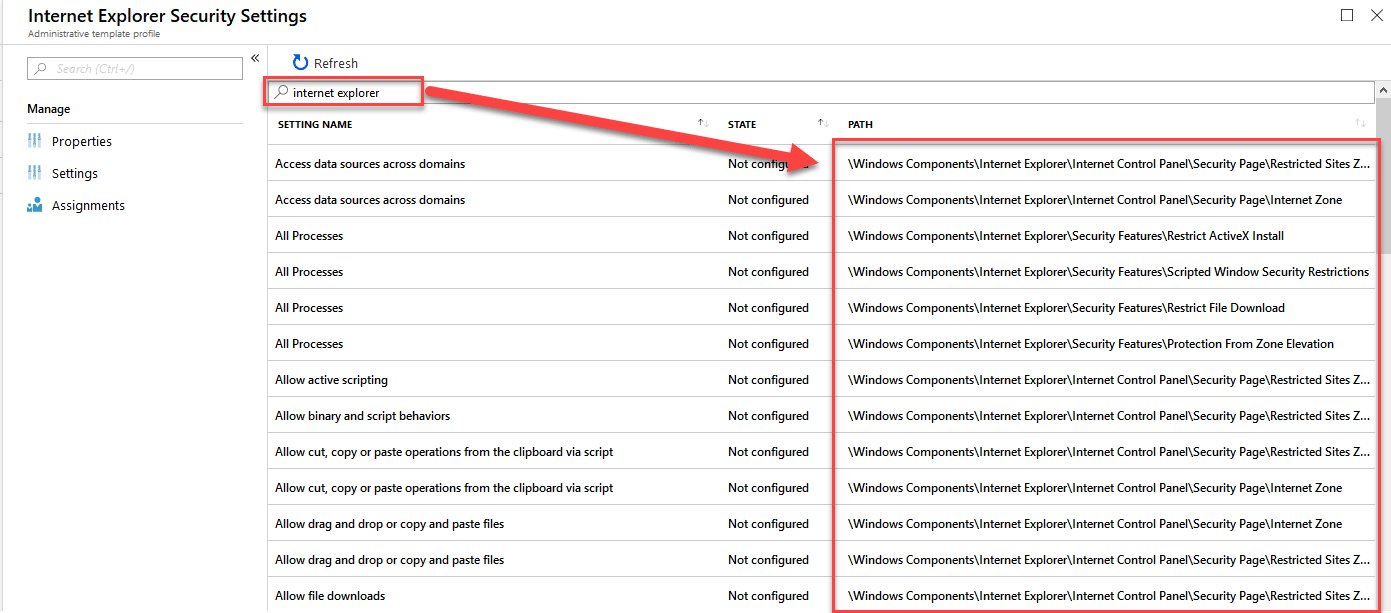Open "Allow cut, copy or paste operations" in the Restricted Sites row
Viewport: 1391px width, 613px height.
point(444,451)
